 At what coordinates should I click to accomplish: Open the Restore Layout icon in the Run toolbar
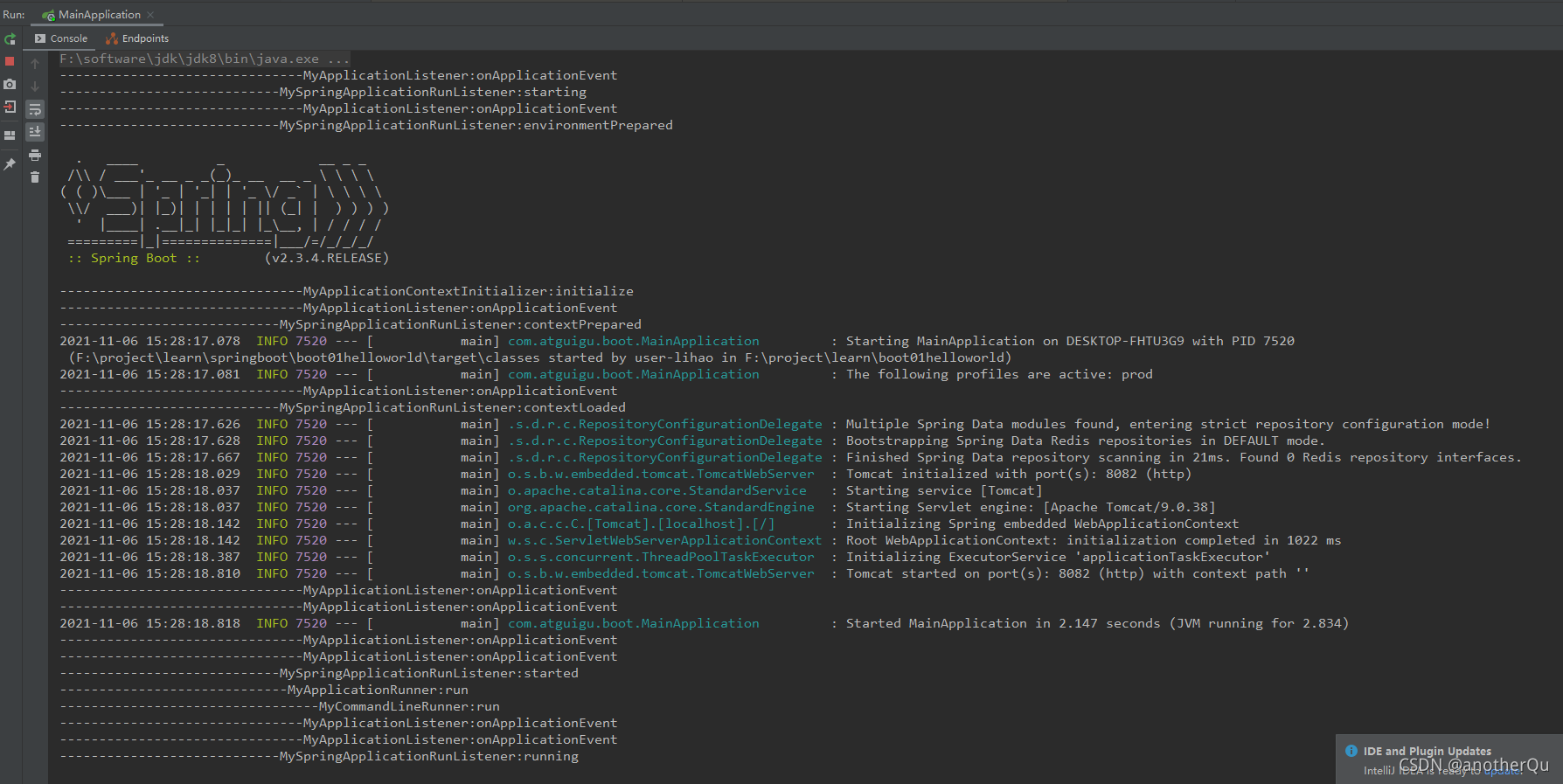click(10, 135)
